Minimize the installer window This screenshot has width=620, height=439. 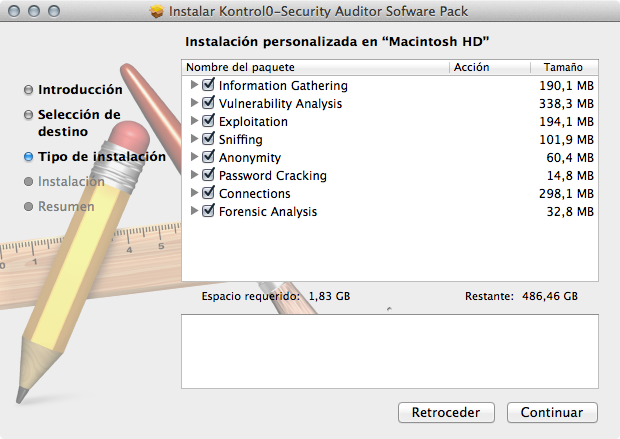pyautogui.click(x=34, y=11)
